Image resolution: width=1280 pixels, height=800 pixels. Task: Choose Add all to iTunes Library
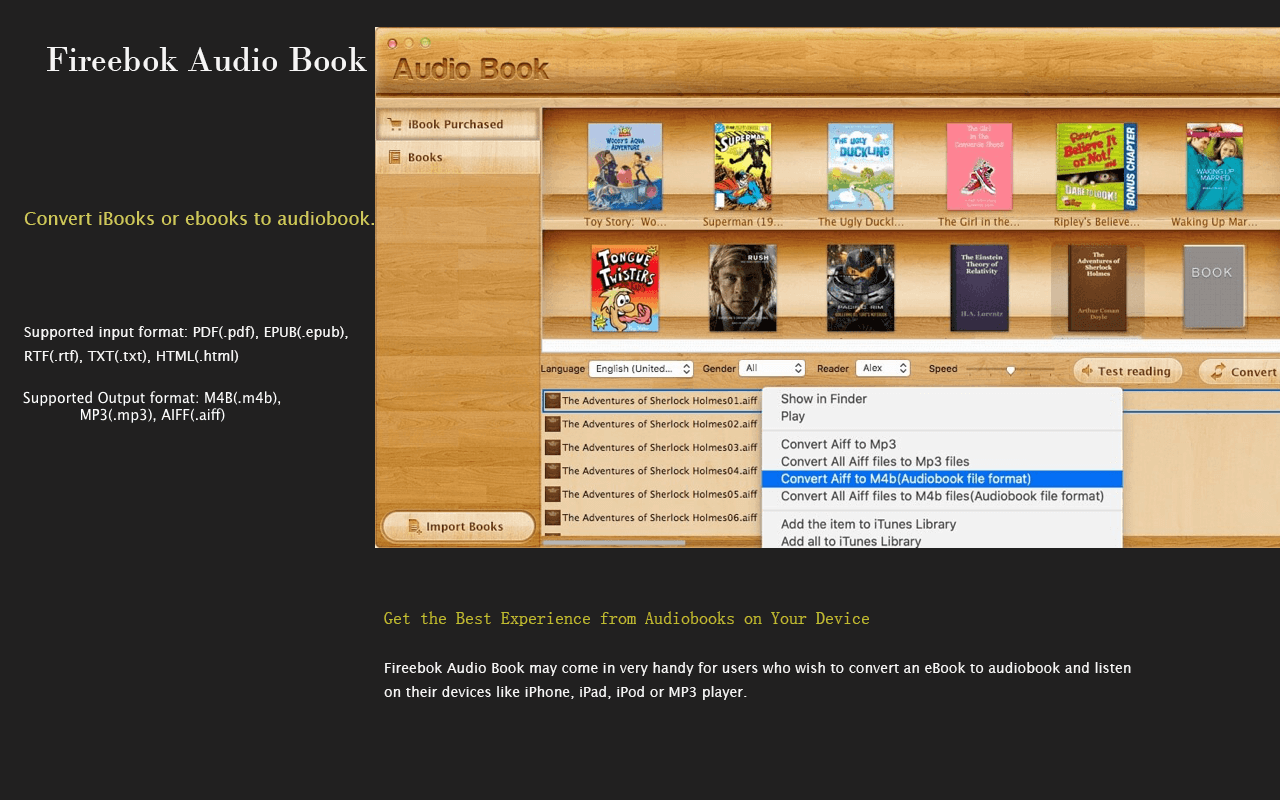(942, 541)
